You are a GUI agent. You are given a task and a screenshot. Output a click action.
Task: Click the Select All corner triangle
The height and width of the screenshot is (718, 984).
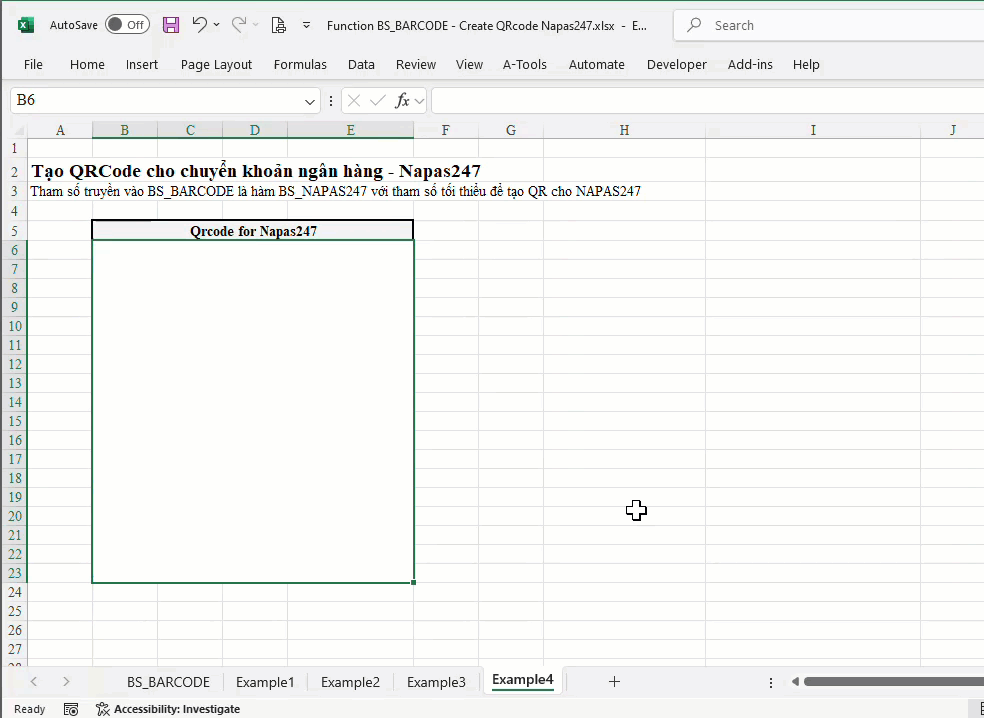pos(19,131)
